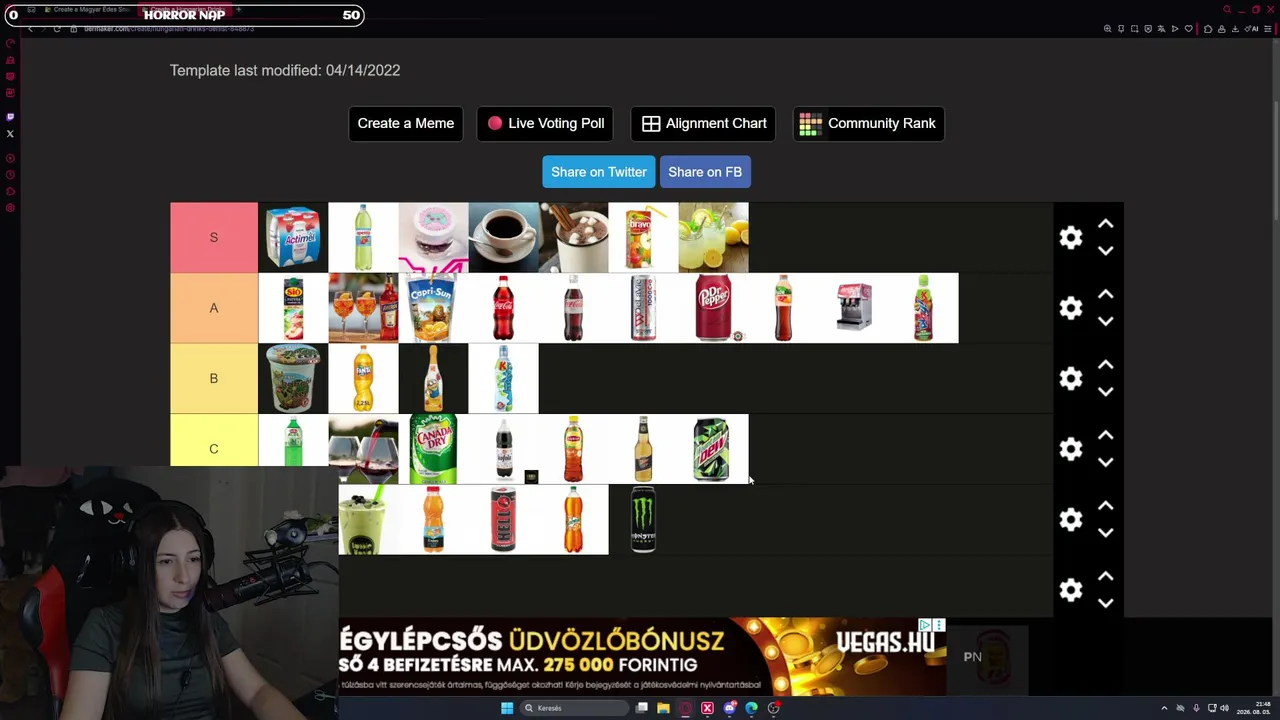Move the A tier row down

pyautogui.click(x=1106, y=321)
